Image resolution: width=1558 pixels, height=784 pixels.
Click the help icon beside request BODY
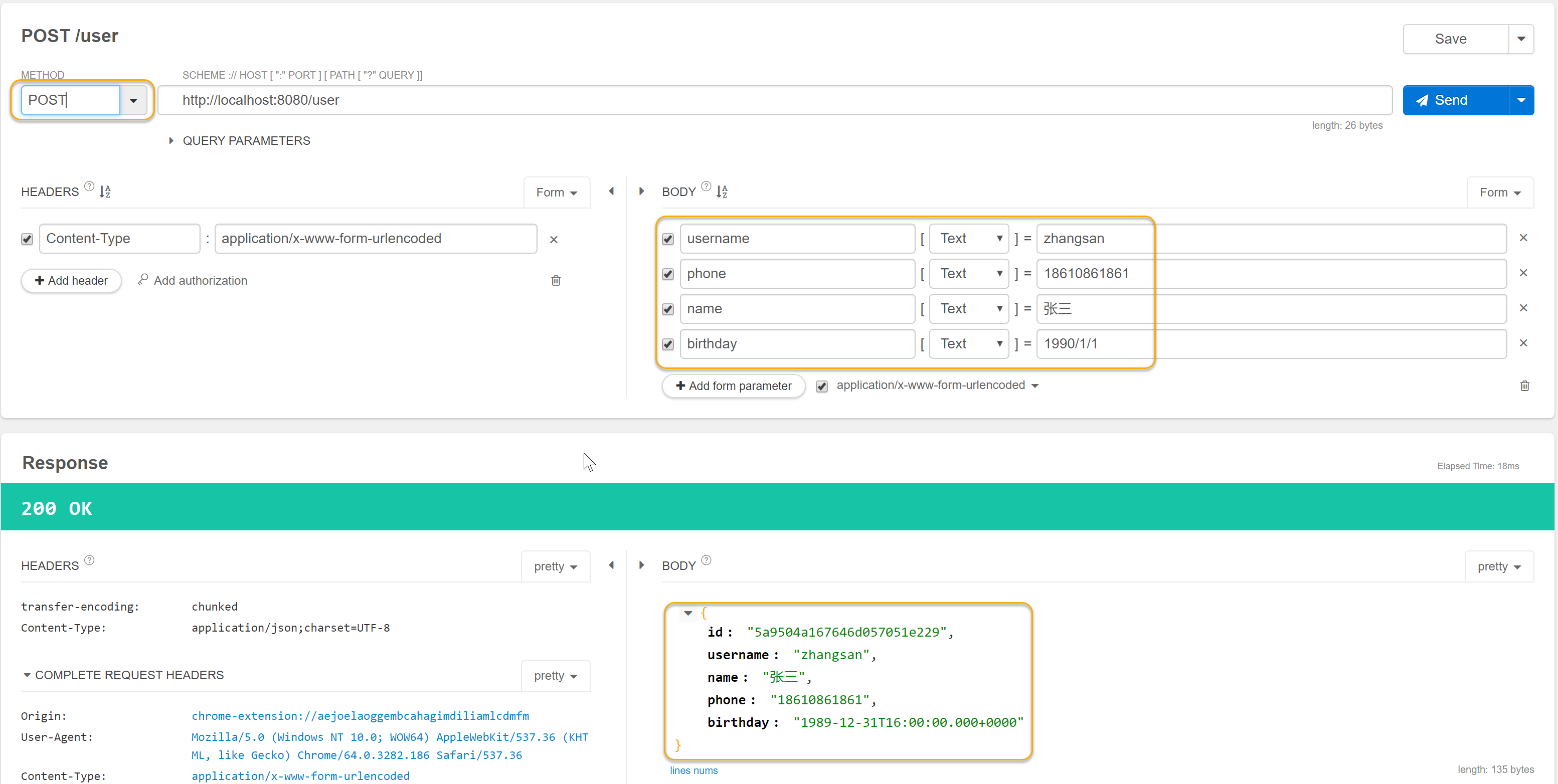point(706,186)
